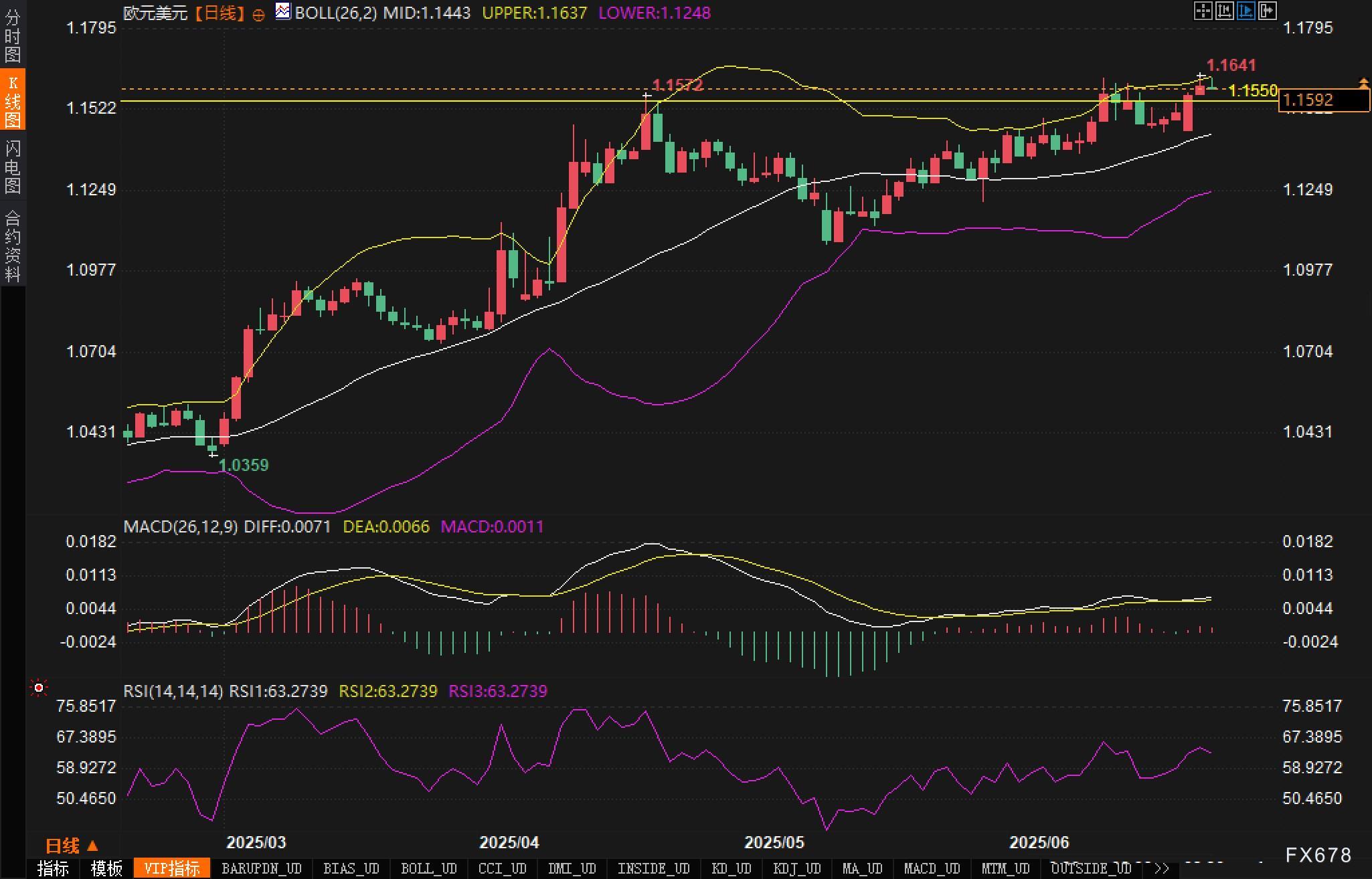Apply the BOLL_UD indicator
The height and width of the screenshot is (879, 1372).
[x=428, y=868]
